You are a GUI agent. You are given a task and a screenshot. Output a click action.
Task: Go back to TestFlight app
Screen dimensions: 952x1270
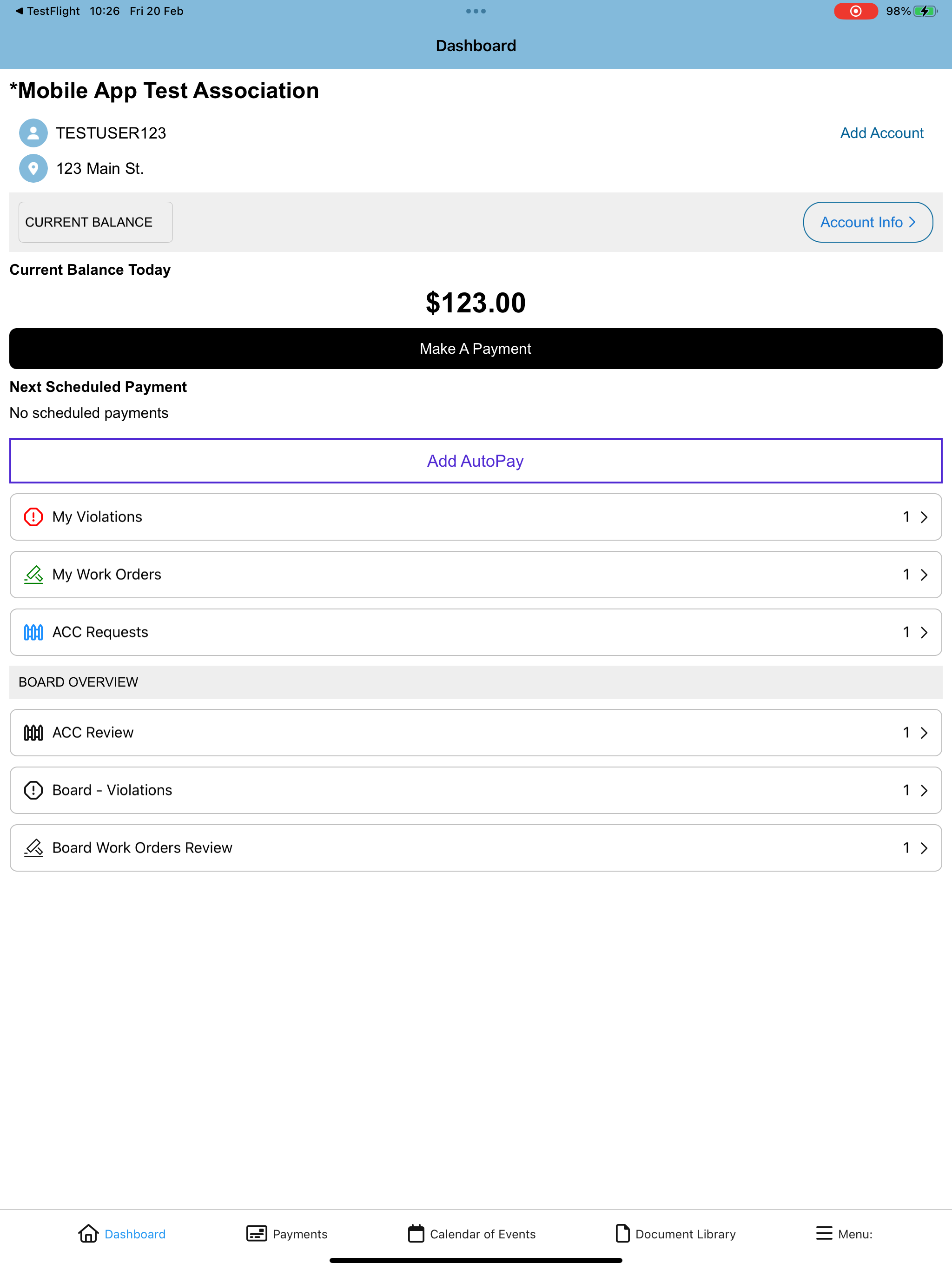click(x=47, y=11)
